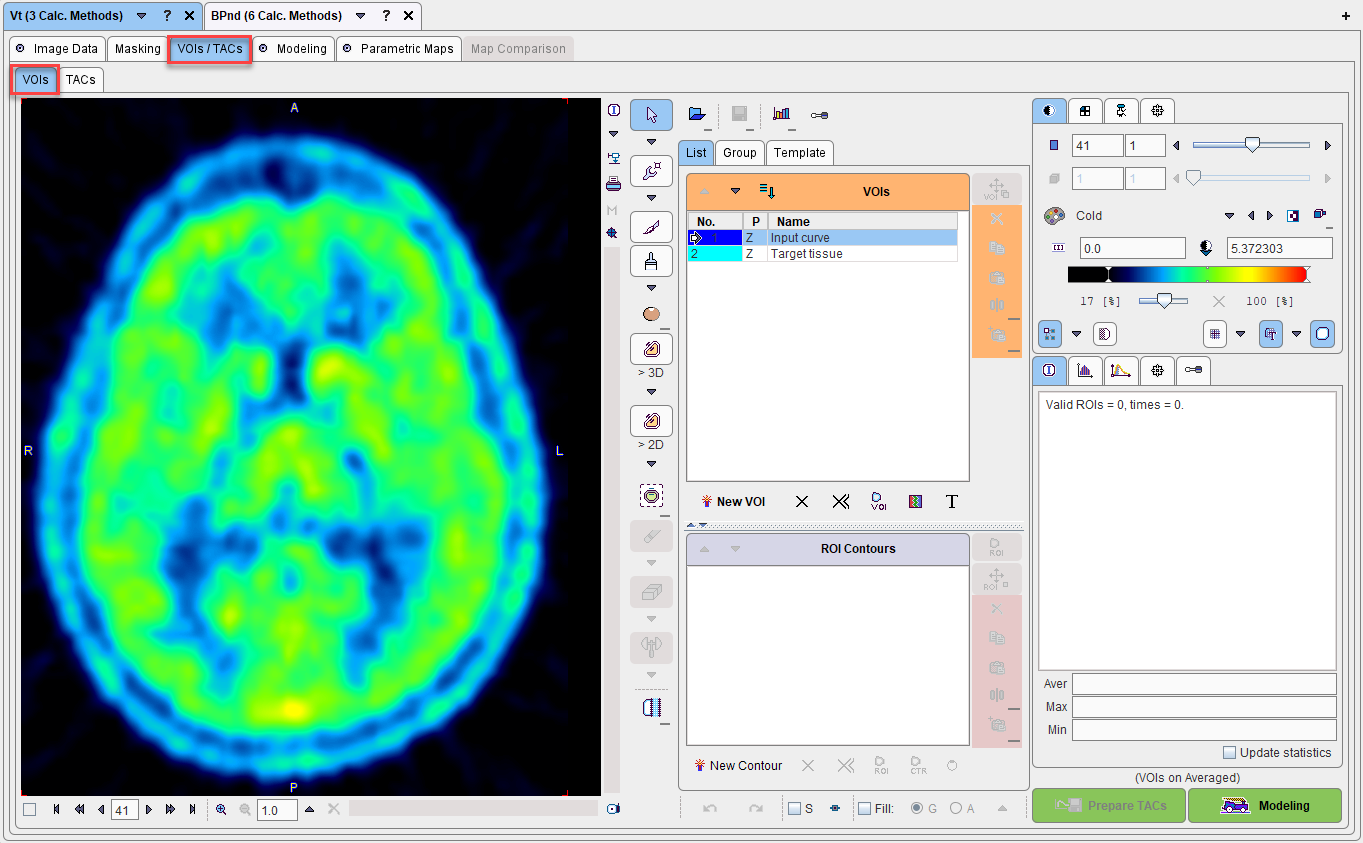The height and width of the screenshot is (843, 1363).
Task: Go to the next slice
Action: [149, 810]
